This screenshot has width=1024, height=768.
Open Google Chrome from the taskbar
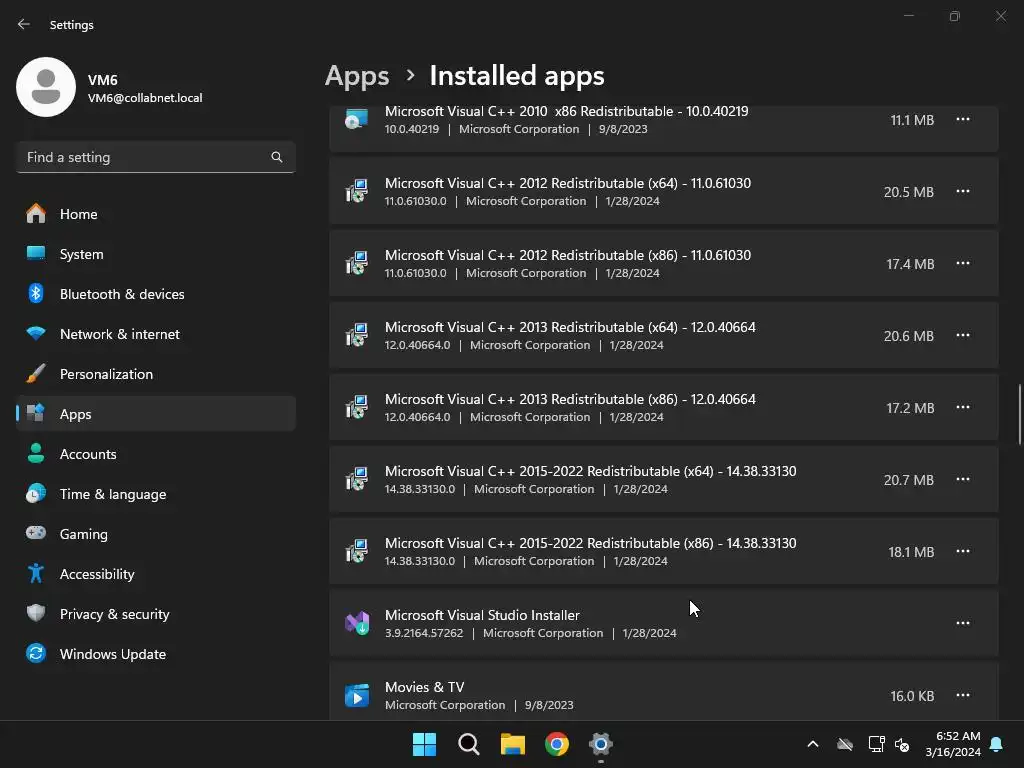point(557,744)
